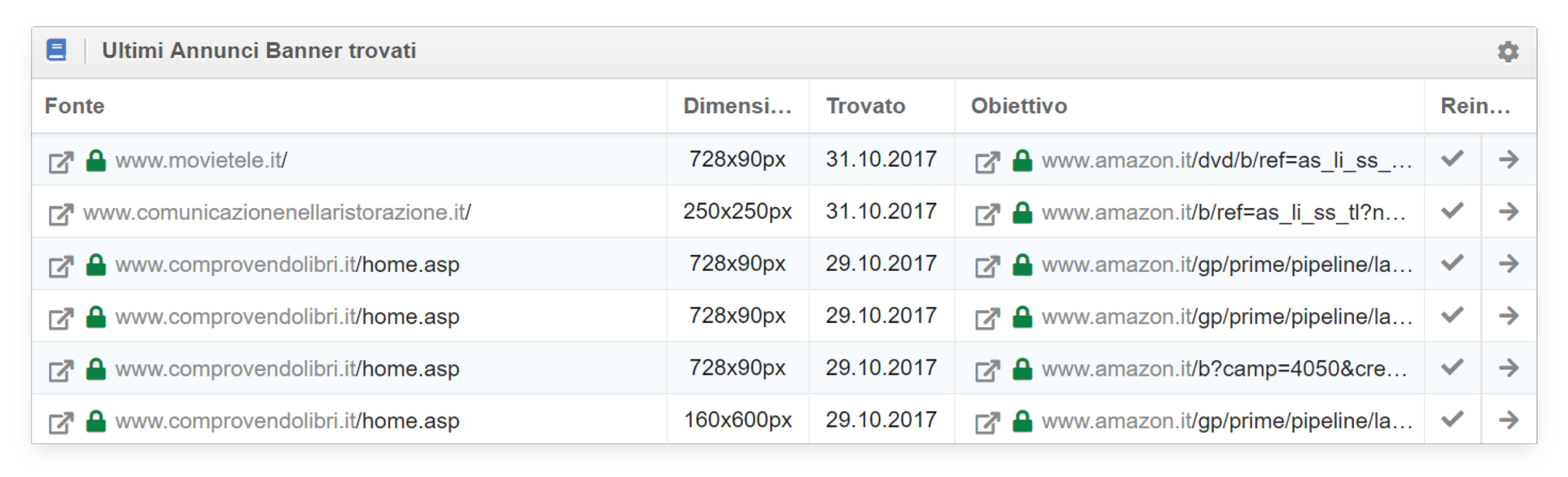Image resolution: width=1568 pixels, height=477 pixels.
Task: Open the www.movietele.it/ link
Action: [x=201, y=161]
